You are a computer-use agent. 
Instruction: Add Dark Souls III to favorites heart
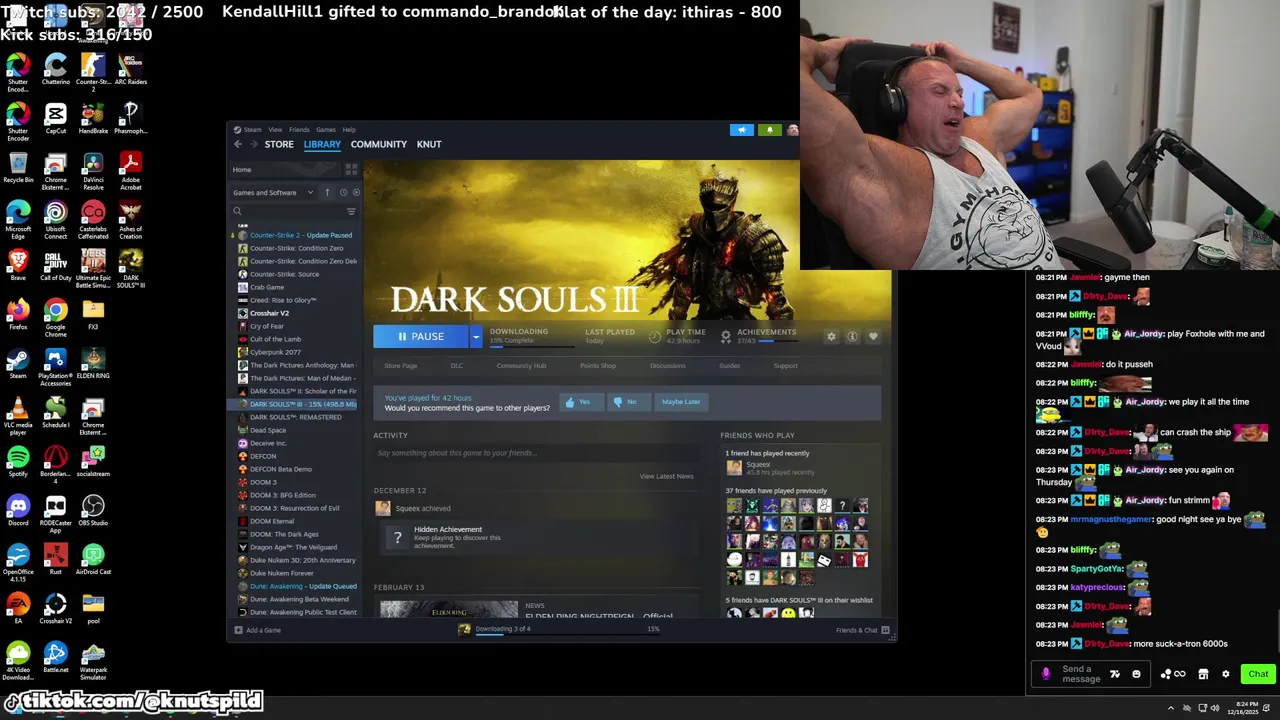pos(873,337)
